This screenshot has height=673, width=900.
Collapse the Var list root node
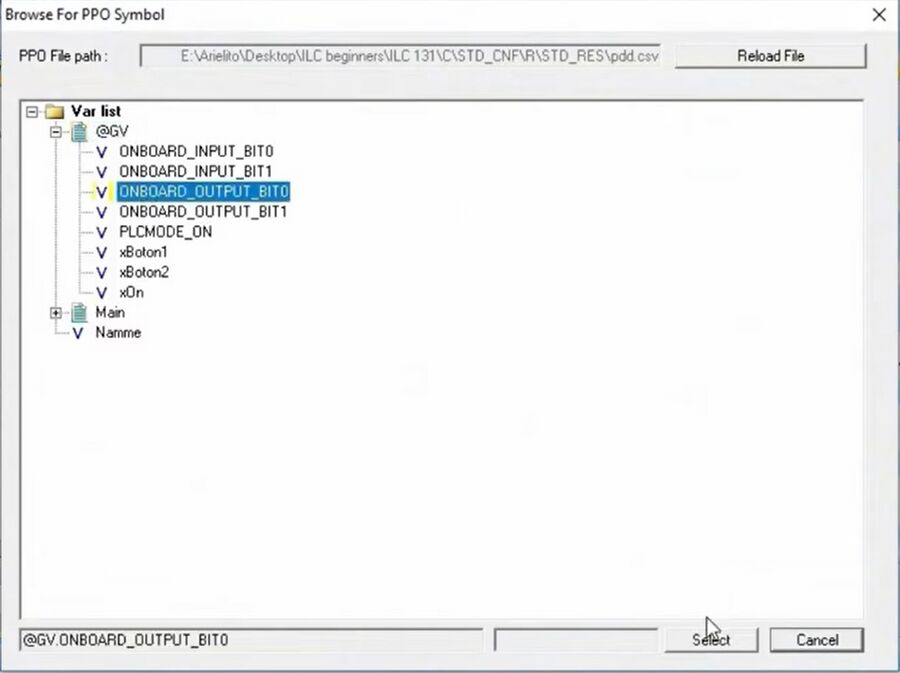(x=33, y=111)
